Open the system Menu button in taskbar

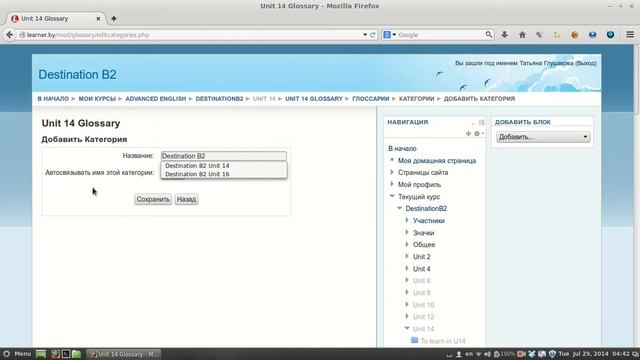coord(17,354)
